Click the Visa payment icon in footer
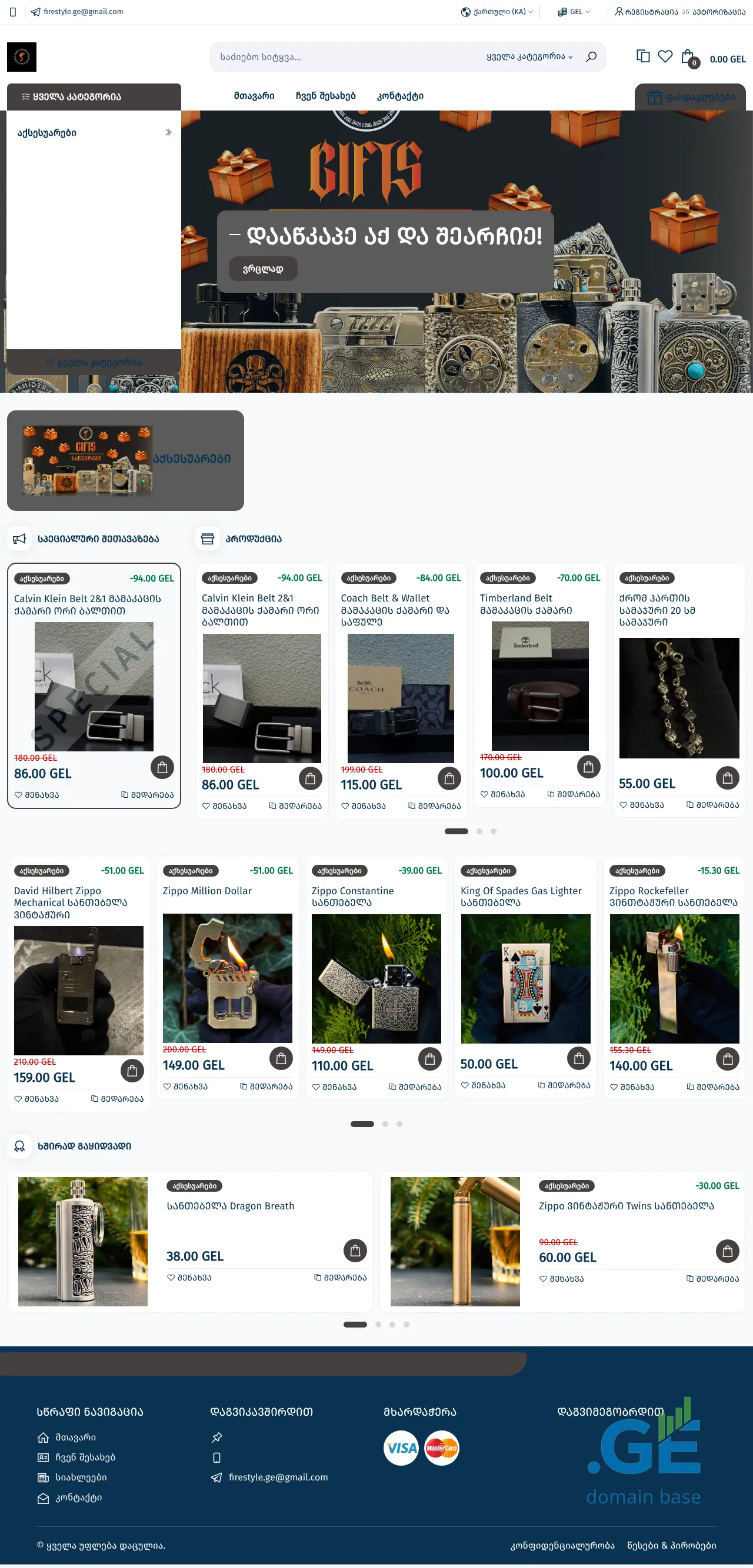The width and height of the screenshot is (753, 1568). click(x=401, y=1447)
